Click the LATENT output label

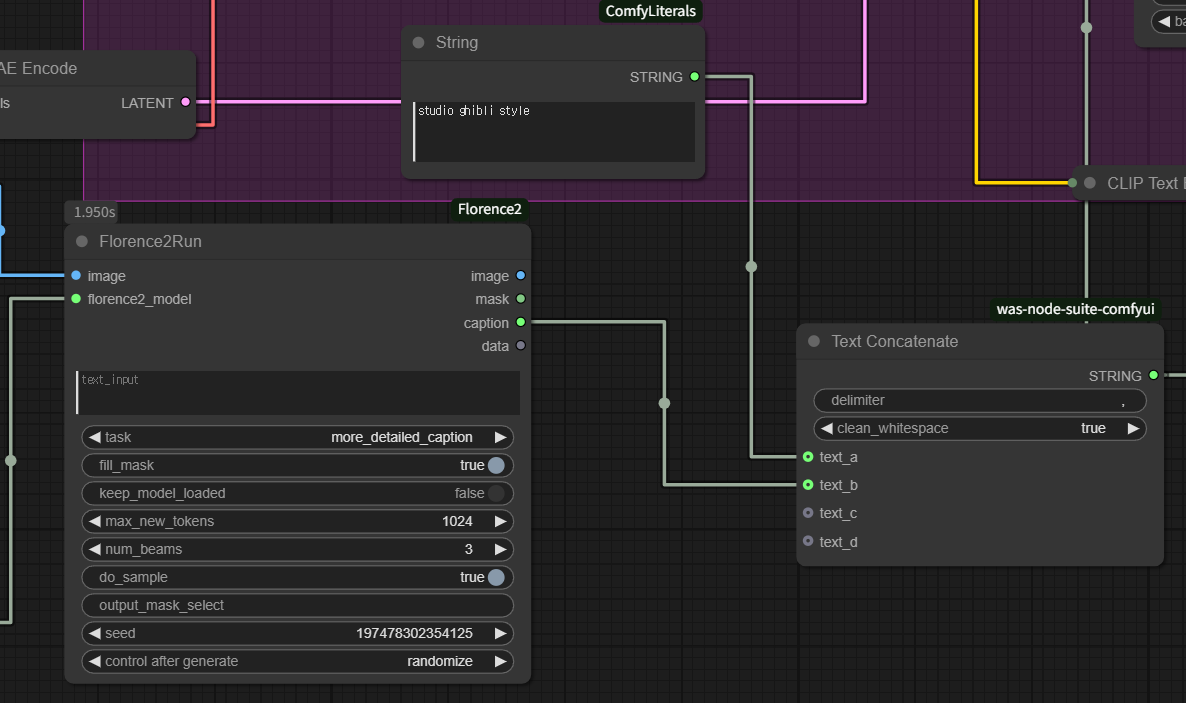147,103
